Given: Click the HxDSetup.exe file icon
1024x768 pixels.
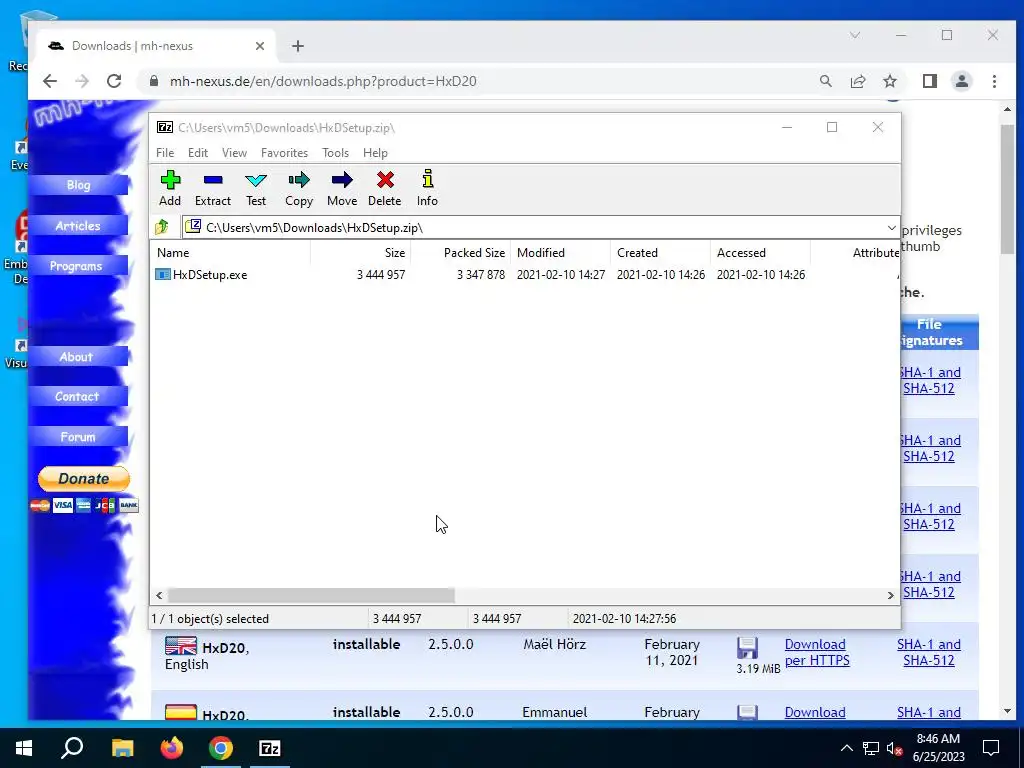Looking at the screenshot, I should (x=163, y=274).
